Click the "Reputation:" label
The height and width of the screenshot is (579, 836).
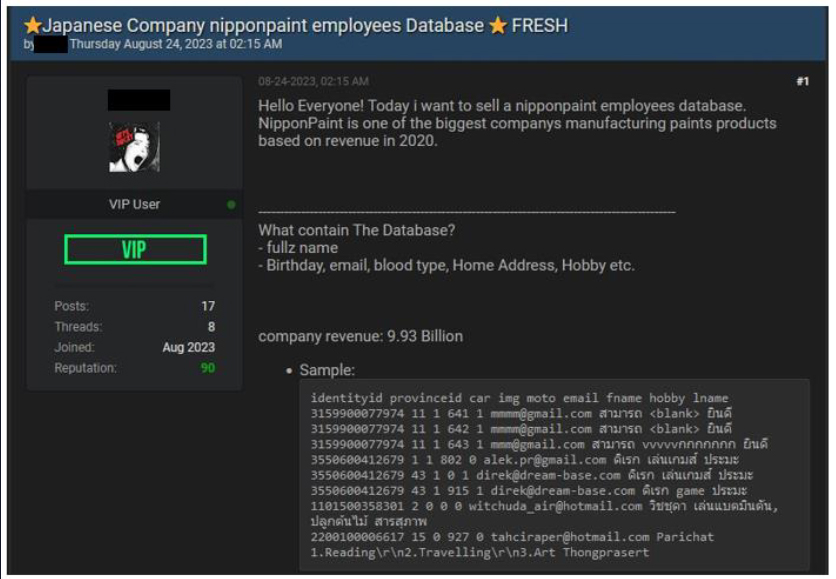tap(85, 368)
